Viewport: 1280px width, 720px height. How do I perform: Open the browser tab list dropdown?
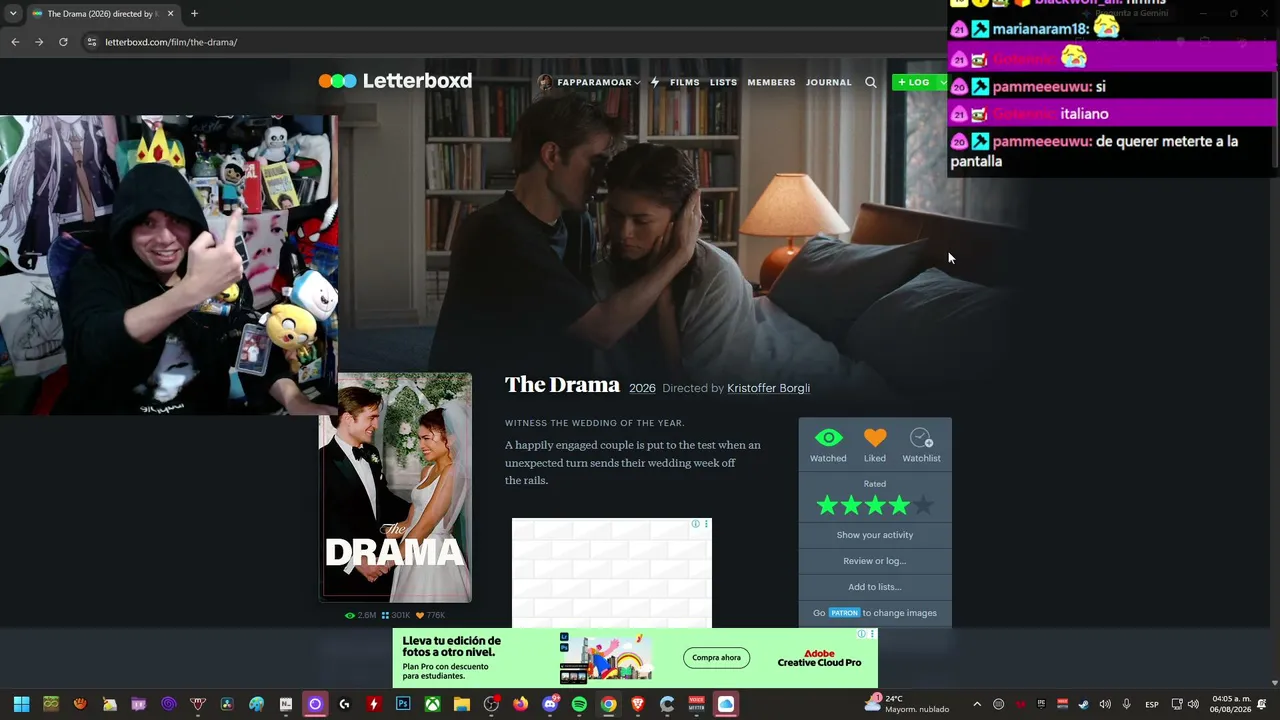point(13,14)
